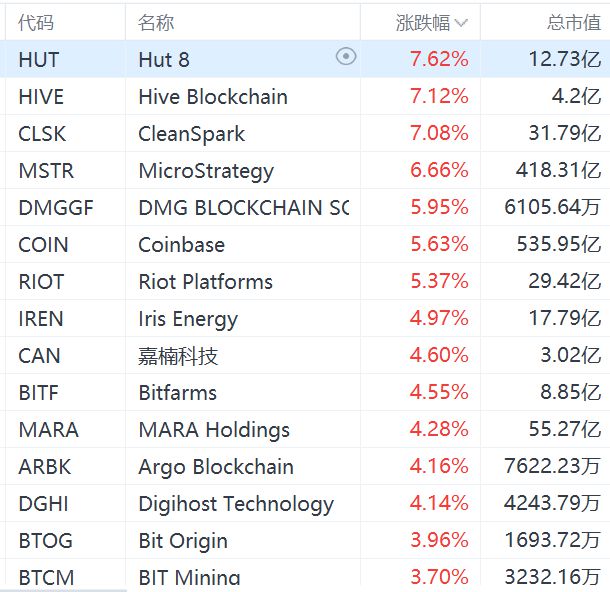The width and height of the screenshot is (610, 592).
Task: Click Bitfarms 4.55% change value
Action: pos(439,392)
